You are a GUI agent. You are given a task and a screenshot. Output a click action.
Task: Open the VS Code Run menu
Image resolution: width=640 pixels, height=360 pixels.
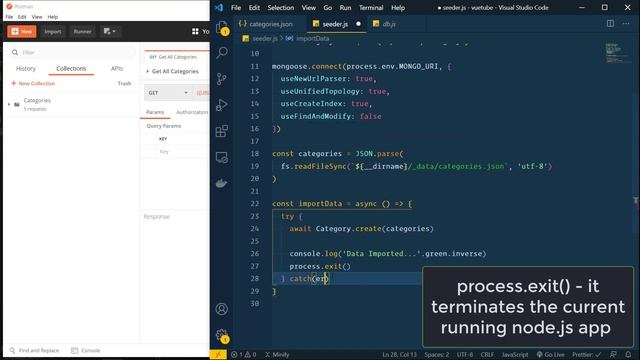[x=345, y=8]
